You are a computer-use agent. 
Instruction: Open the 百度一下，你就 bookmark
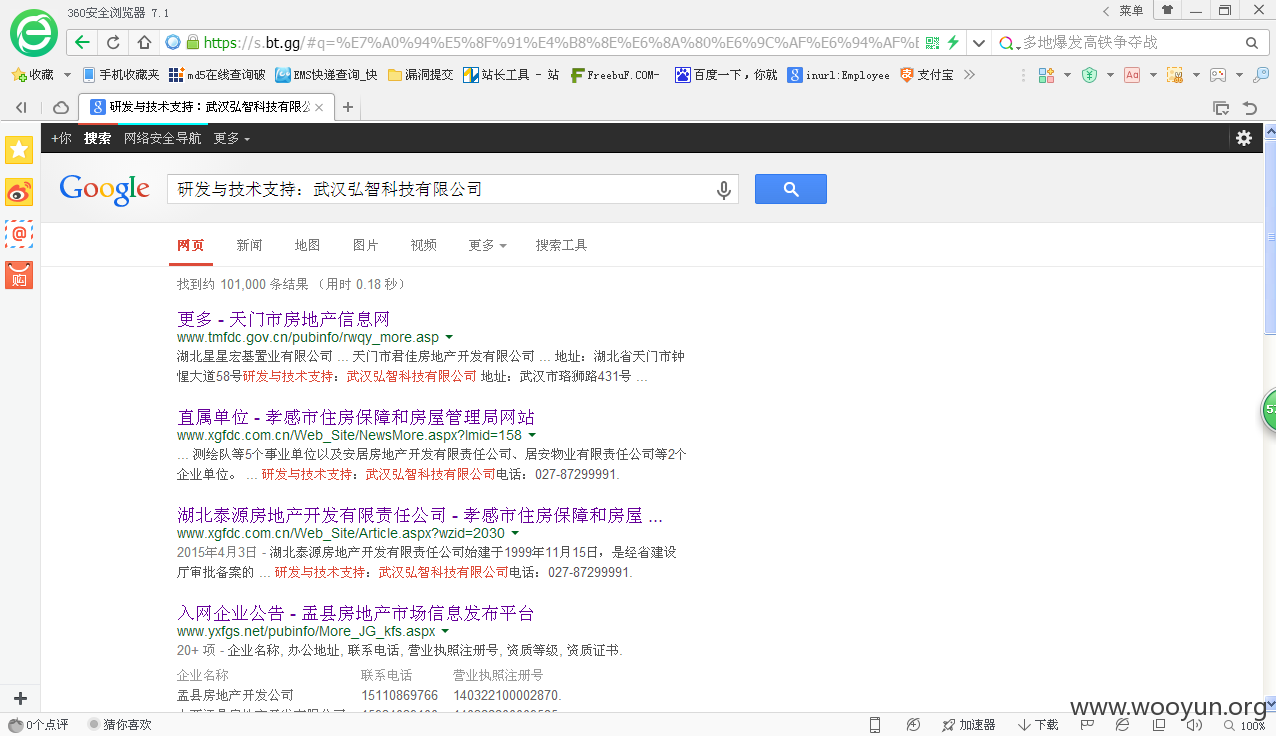(726, 75)
